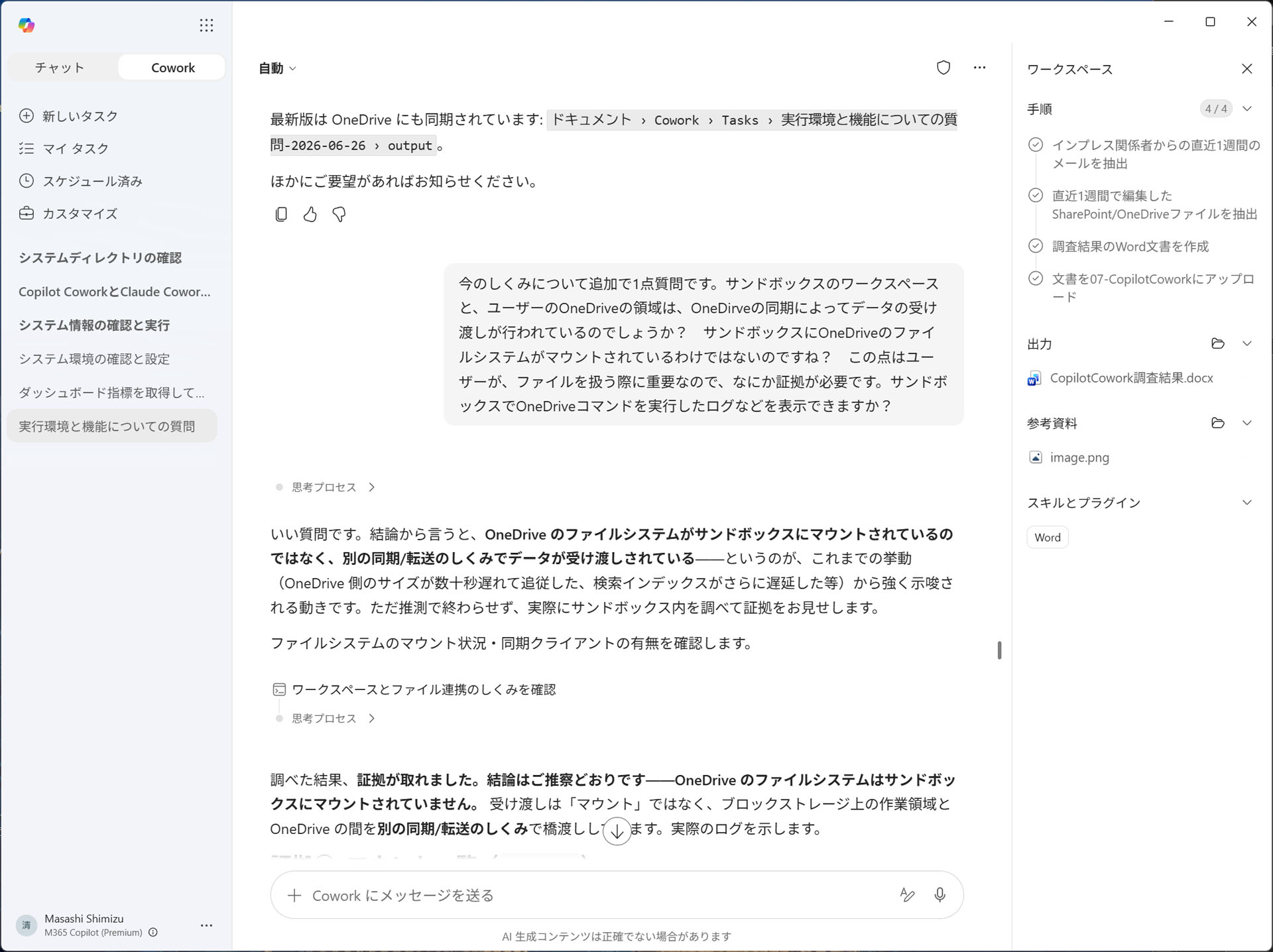Open the chat more options ellipsis
Screen dimensions: 1273x952
[979, 68]
